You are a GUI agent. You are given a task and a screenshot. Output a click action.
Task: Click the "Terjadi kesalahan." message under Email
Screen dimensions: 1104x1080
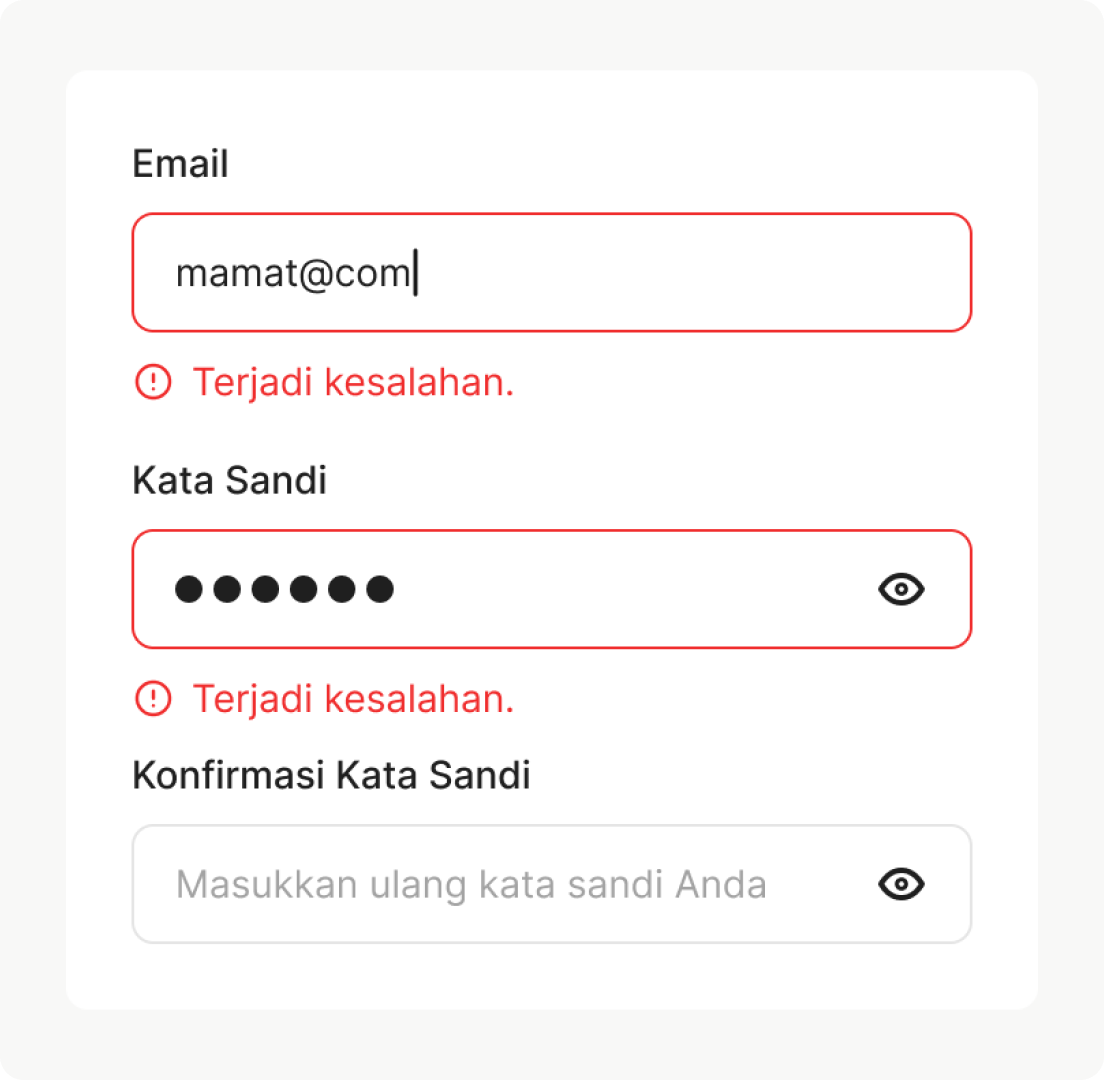[x=353, y=382]
